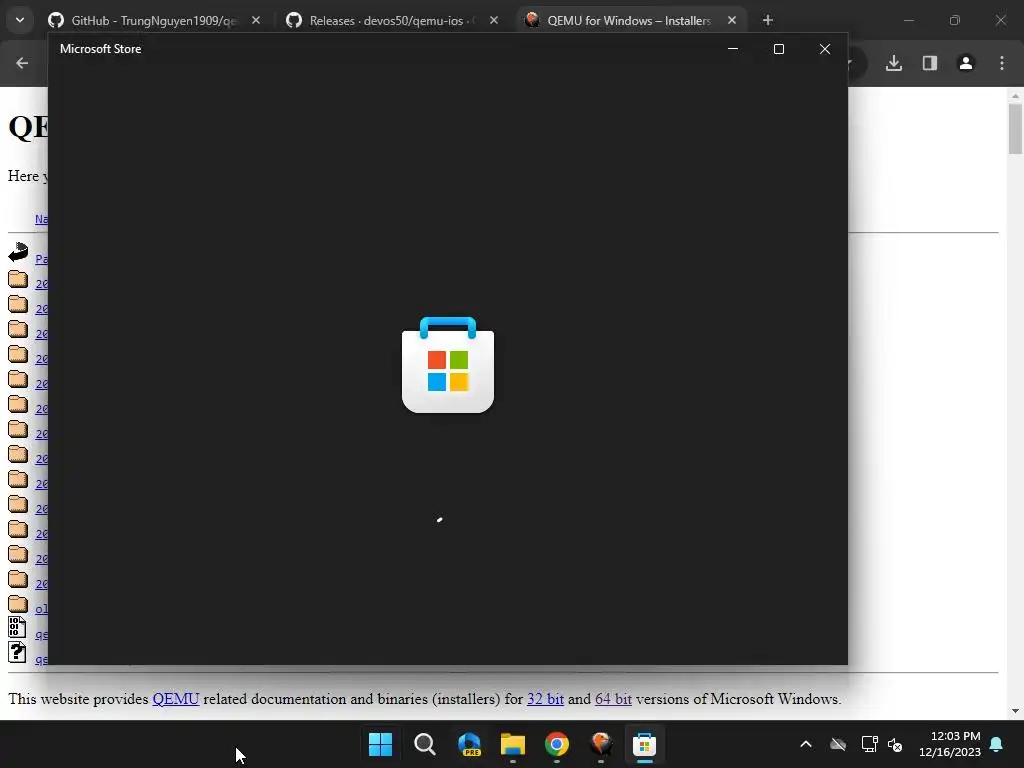The width and height of the screenshot is (1024, 768).
Task: Open the tab search dropdown in Chrome
Action: click(x=20, y=20)
